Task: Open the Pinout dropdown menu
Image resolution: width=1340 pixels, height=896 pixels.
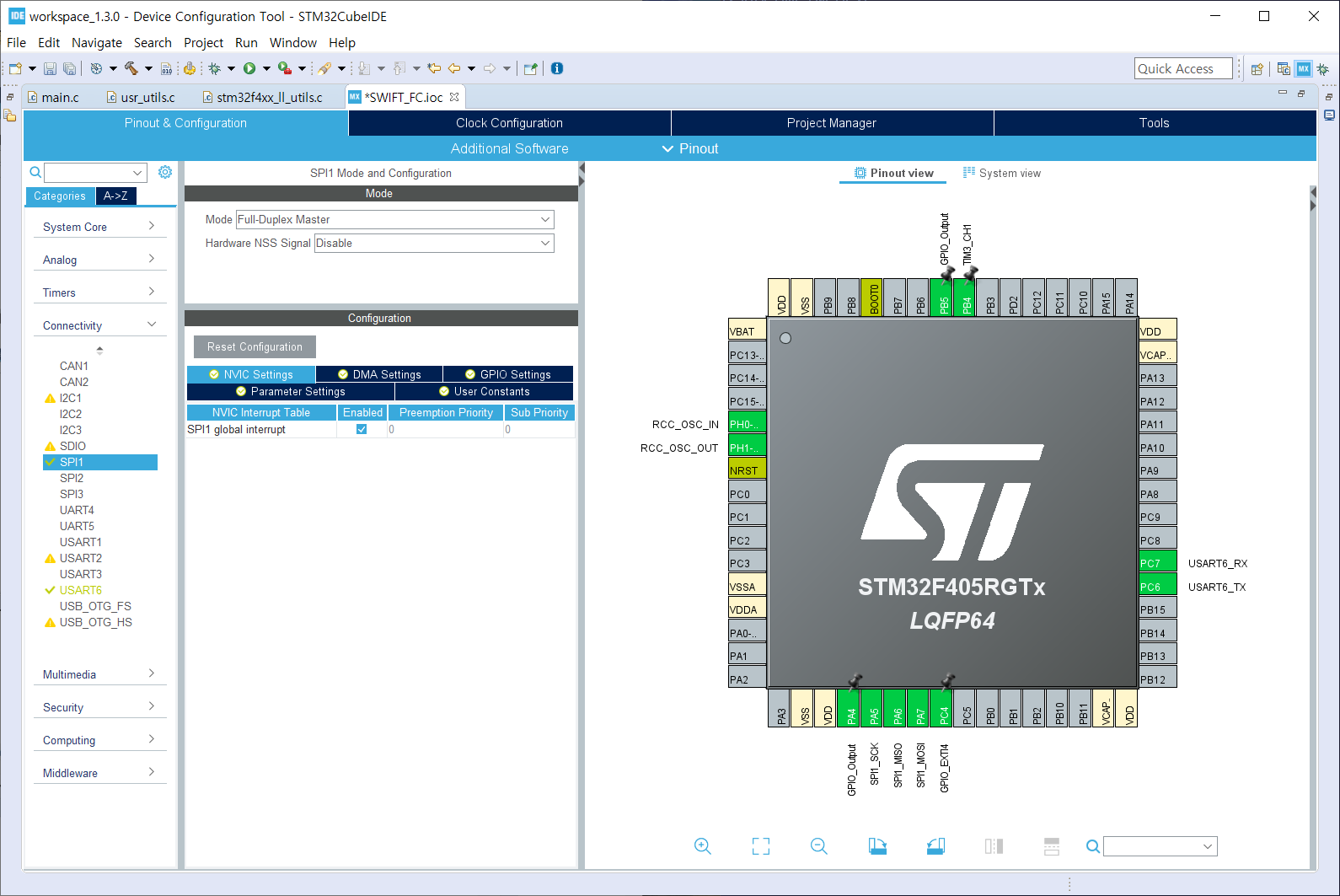Action: click(690, 148)
